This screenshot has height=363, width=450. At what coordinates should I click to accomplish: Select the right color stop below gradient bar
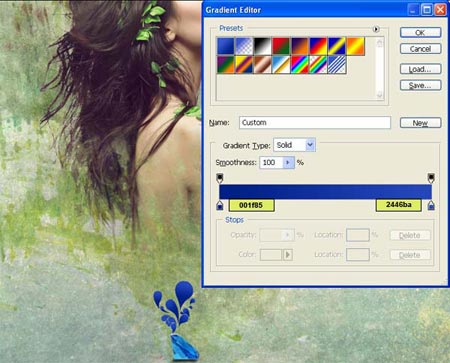(431, 205)
